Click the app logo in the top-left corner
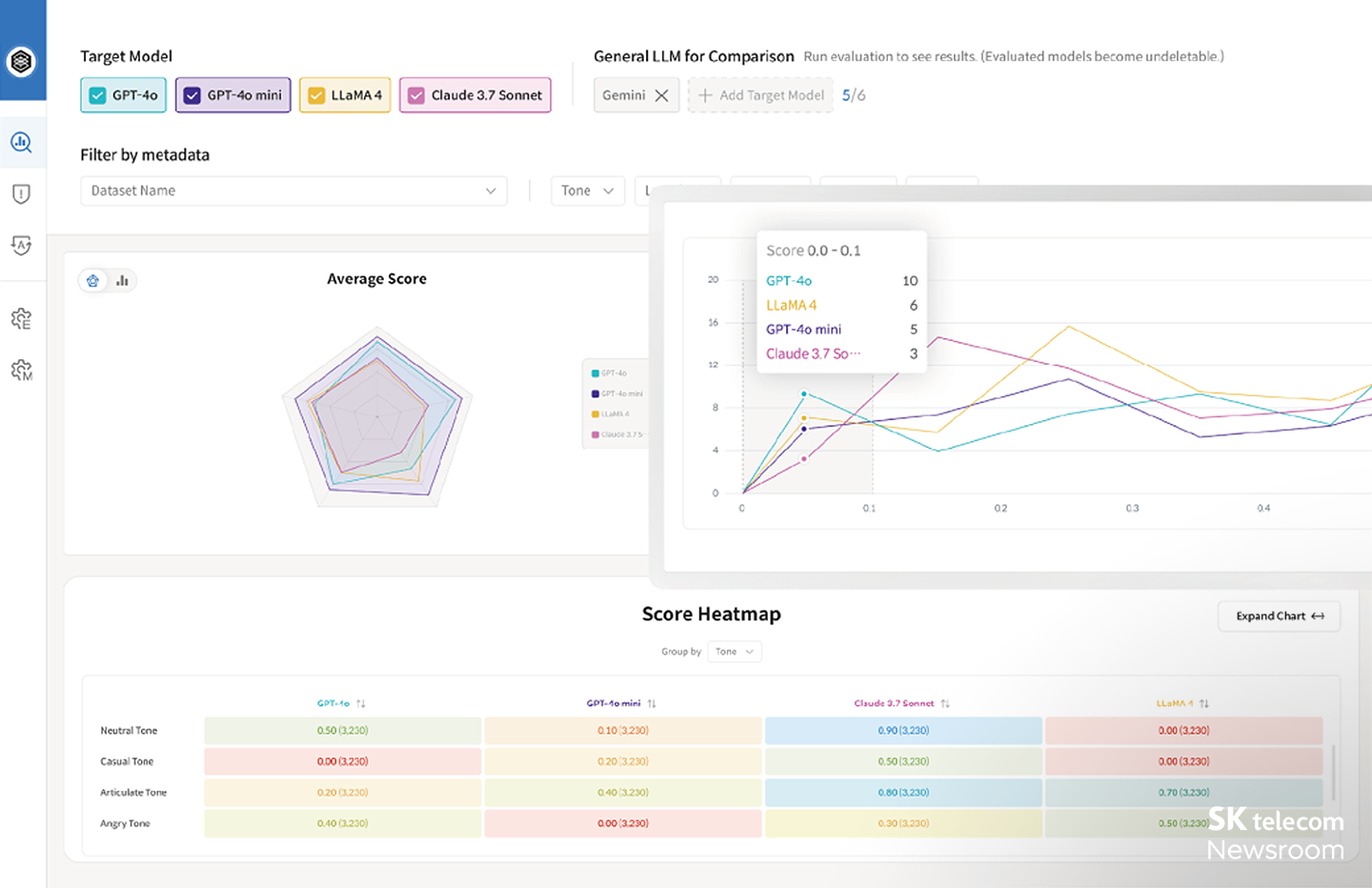 click(x=22, y=60)
